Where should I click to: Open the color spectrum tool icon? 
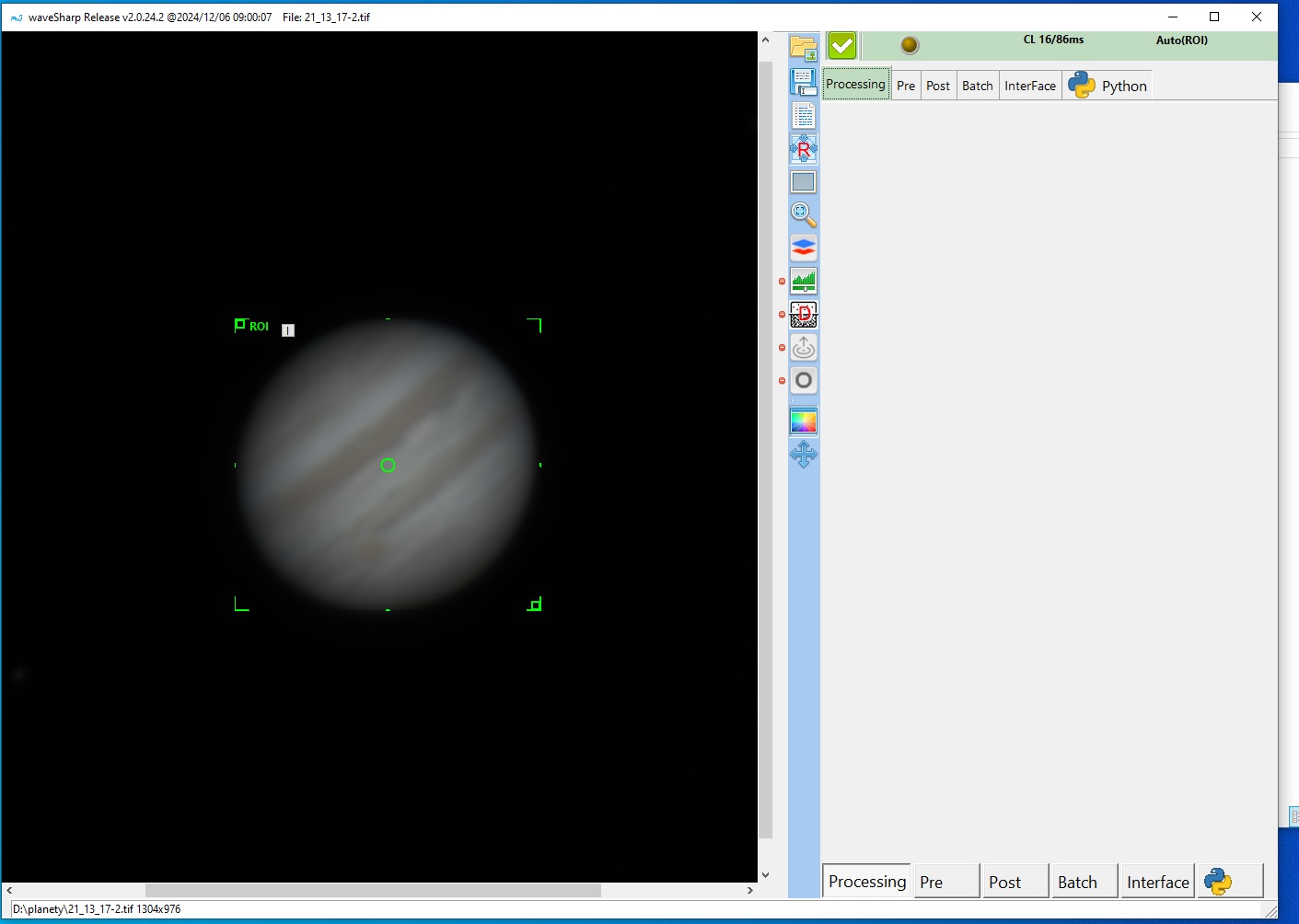click(x=803, y=422)
